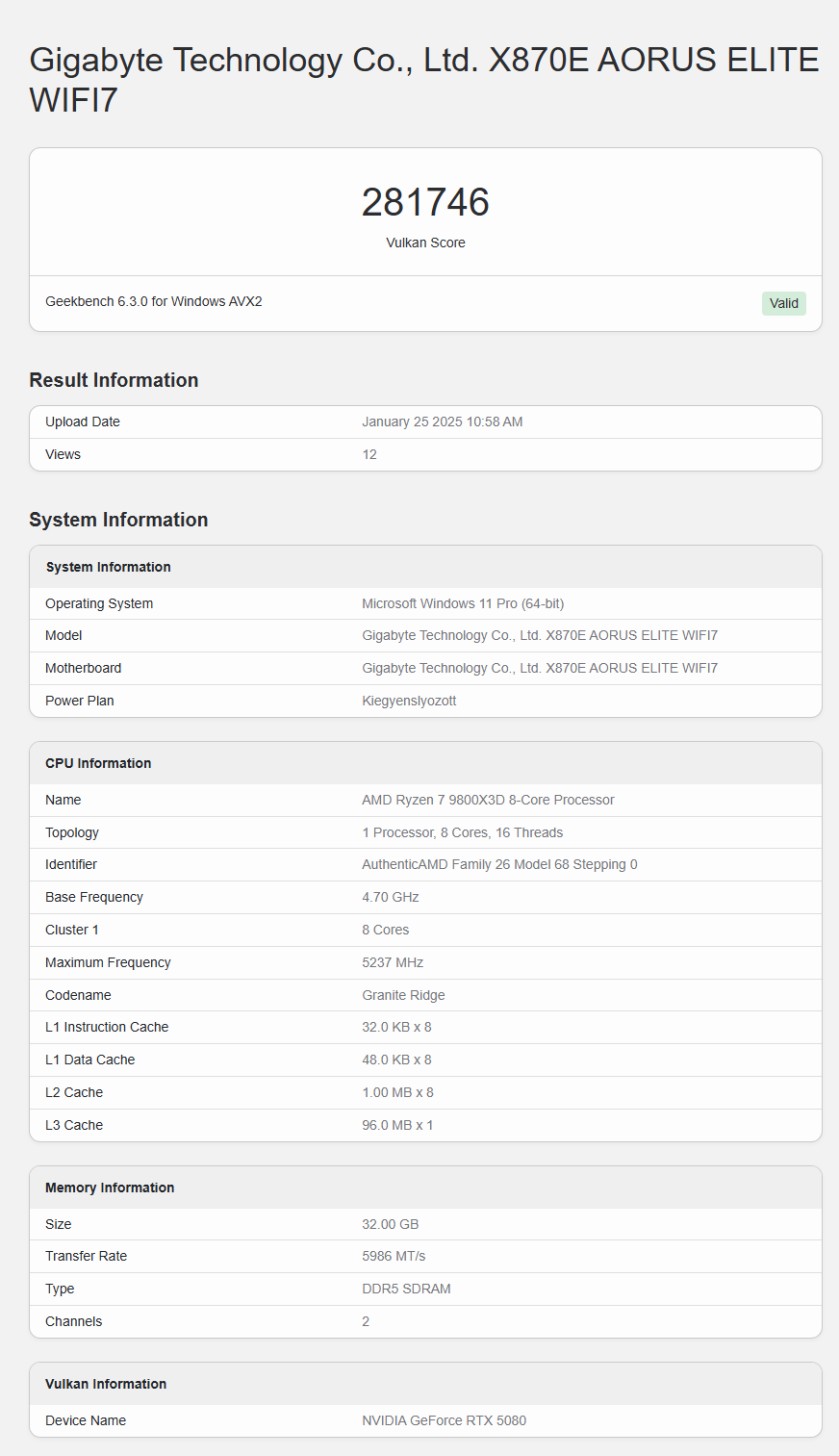Screen dimensions: 839x1456
Task: Click the Memory Information table header
Action: tap(110, 1188)
